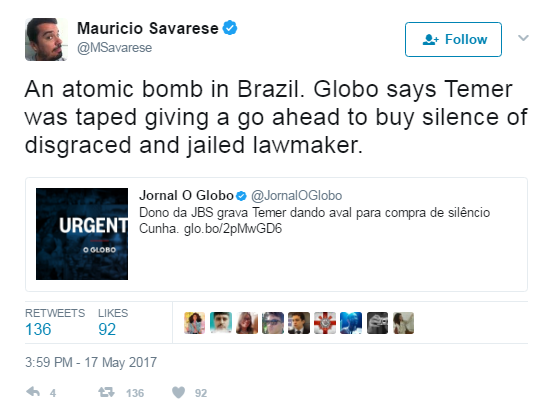Open Mauricio Savarese's profile photo
This screenshot has height=414, width=552.
click(x=46, y=39)
